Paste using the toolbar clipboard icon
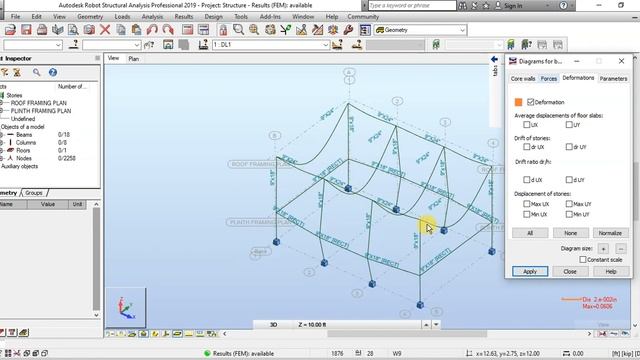 click(136, 30)
